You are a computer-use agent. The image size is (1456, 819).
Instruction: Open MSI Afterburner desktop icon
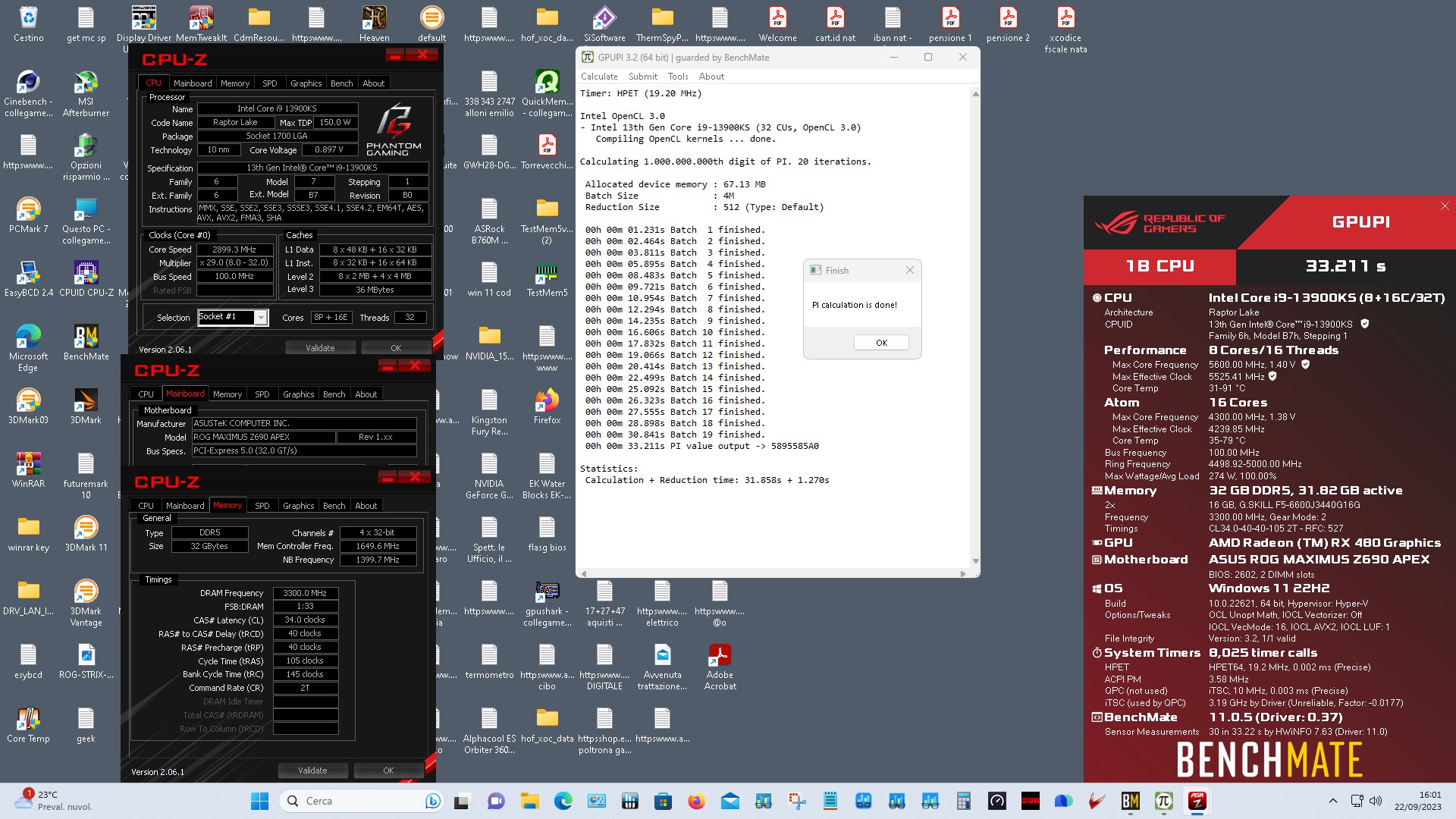click(x=86, y=93)
